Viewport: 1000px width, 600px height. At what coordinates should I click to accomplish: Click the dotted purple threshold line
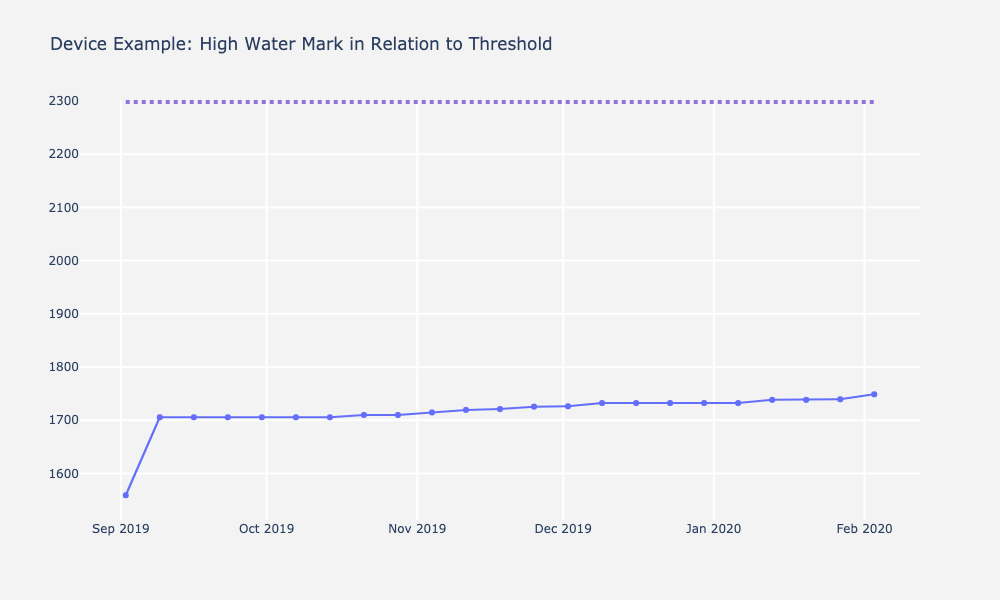pos(500,102)
